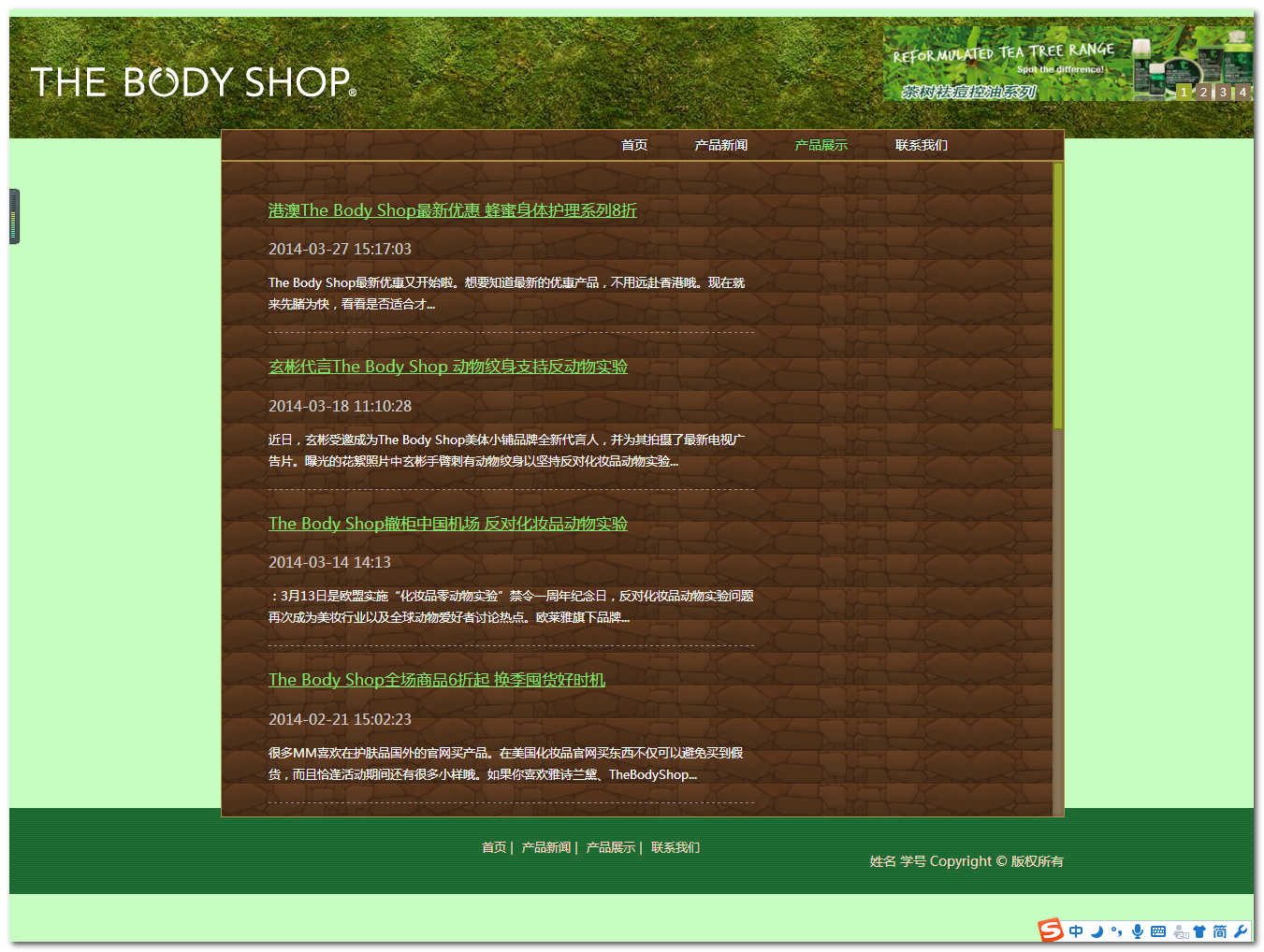Viewport: 1264px width, 952px height.
Task: Click date text 2014-03-27 15:17:03
Action: 340,249
